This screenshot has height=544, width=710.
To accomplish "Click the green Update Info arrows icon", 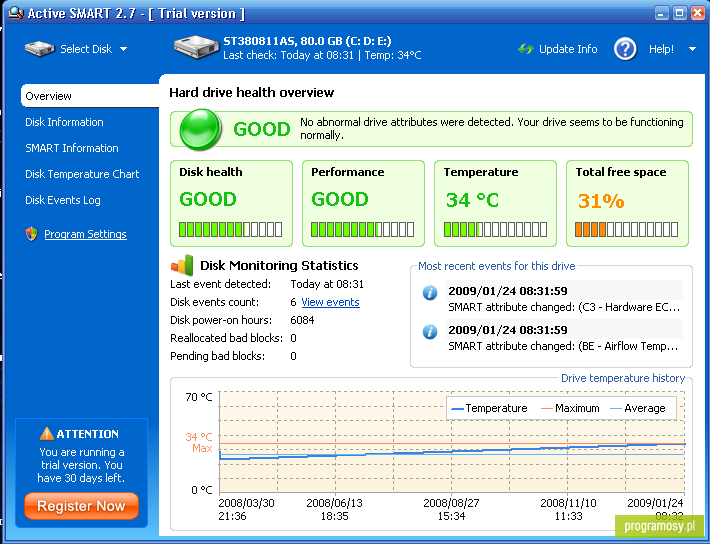I will click(526, 49).
